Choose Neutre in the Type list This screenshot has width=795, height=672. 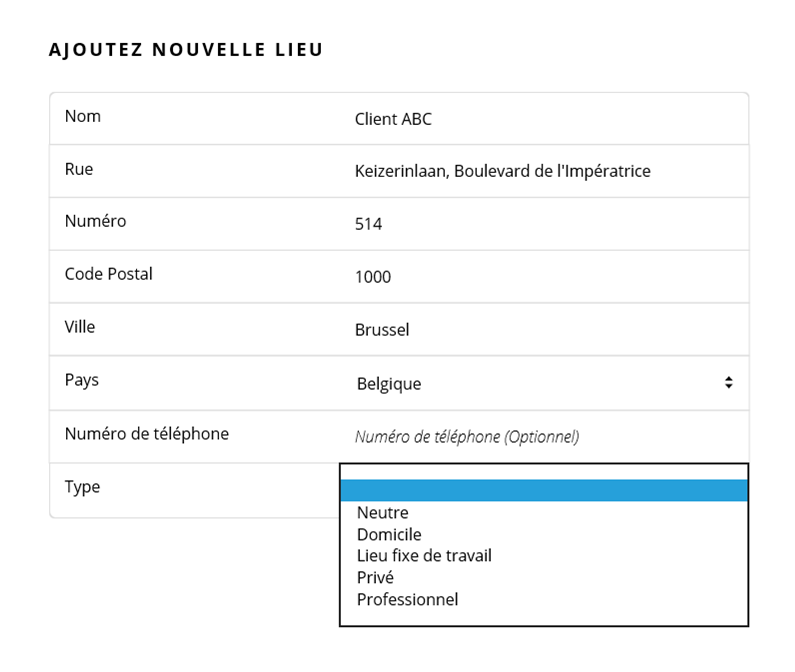pos(383,513)
